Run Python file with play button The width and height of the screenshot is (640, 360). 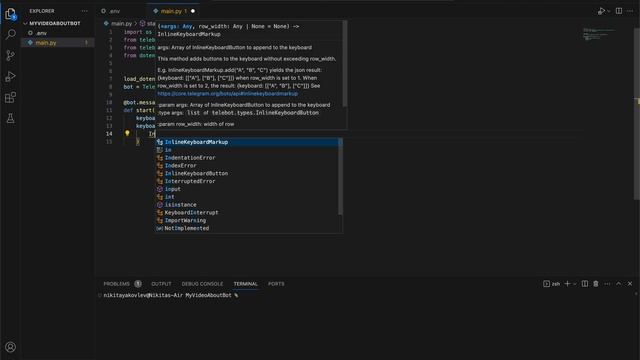[x=601, y=11]
